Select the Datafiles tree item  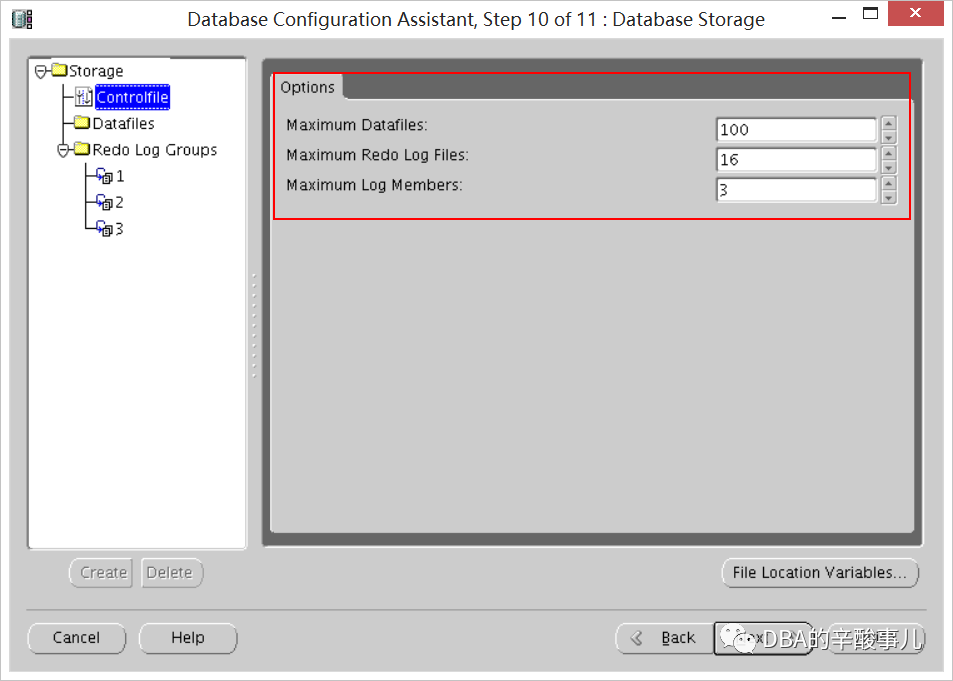(123, 123)
